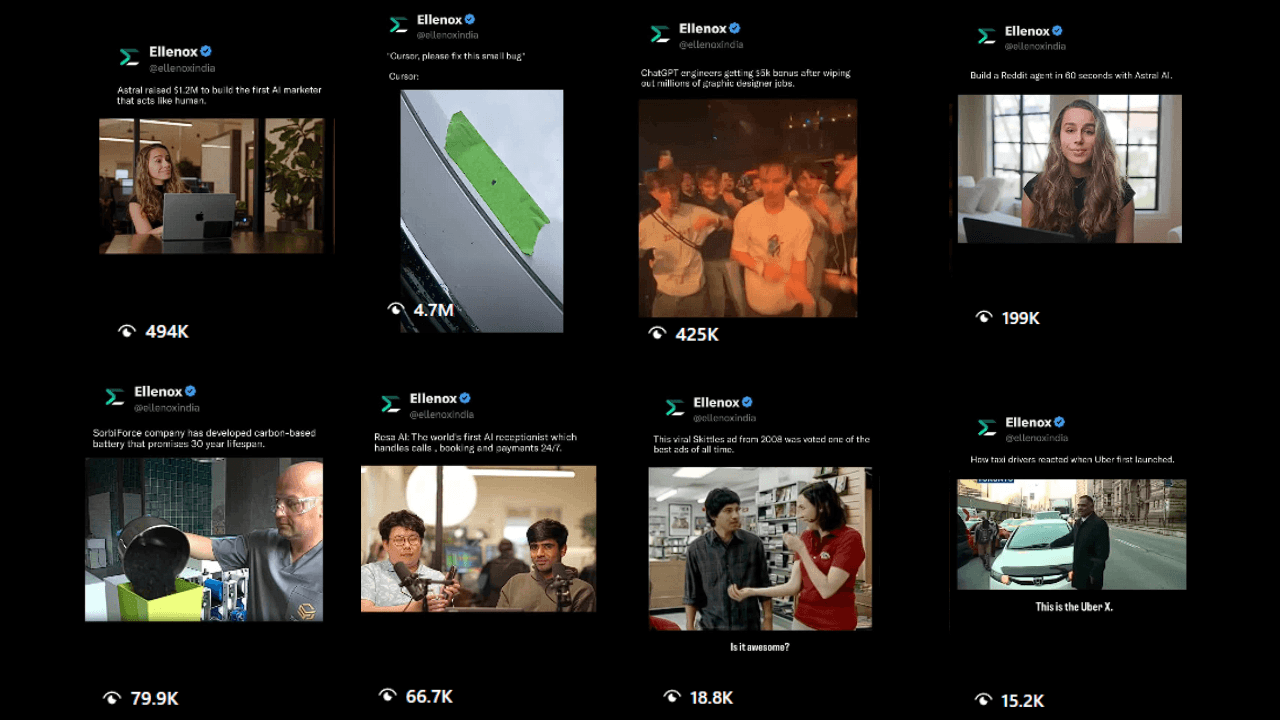The width and height of the screenshot is (1280, 720).
Task: Click caption 'Build a Reddit agent in 60 seconds'
Action: coord(1071,75)
